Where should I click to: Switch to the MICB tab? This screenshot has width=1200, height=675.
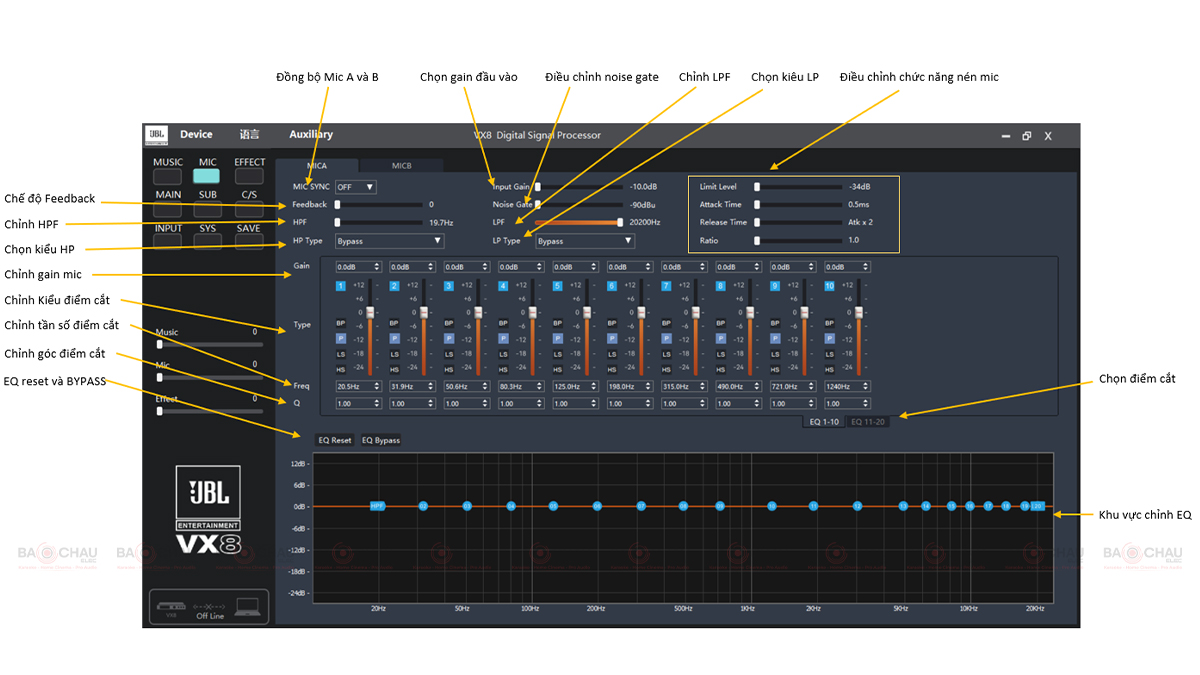401,166
